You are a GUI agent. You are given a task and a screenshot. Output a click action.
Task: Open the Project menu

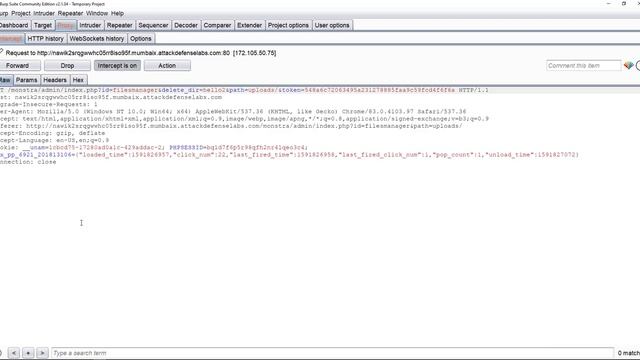[x=21, y=13]
